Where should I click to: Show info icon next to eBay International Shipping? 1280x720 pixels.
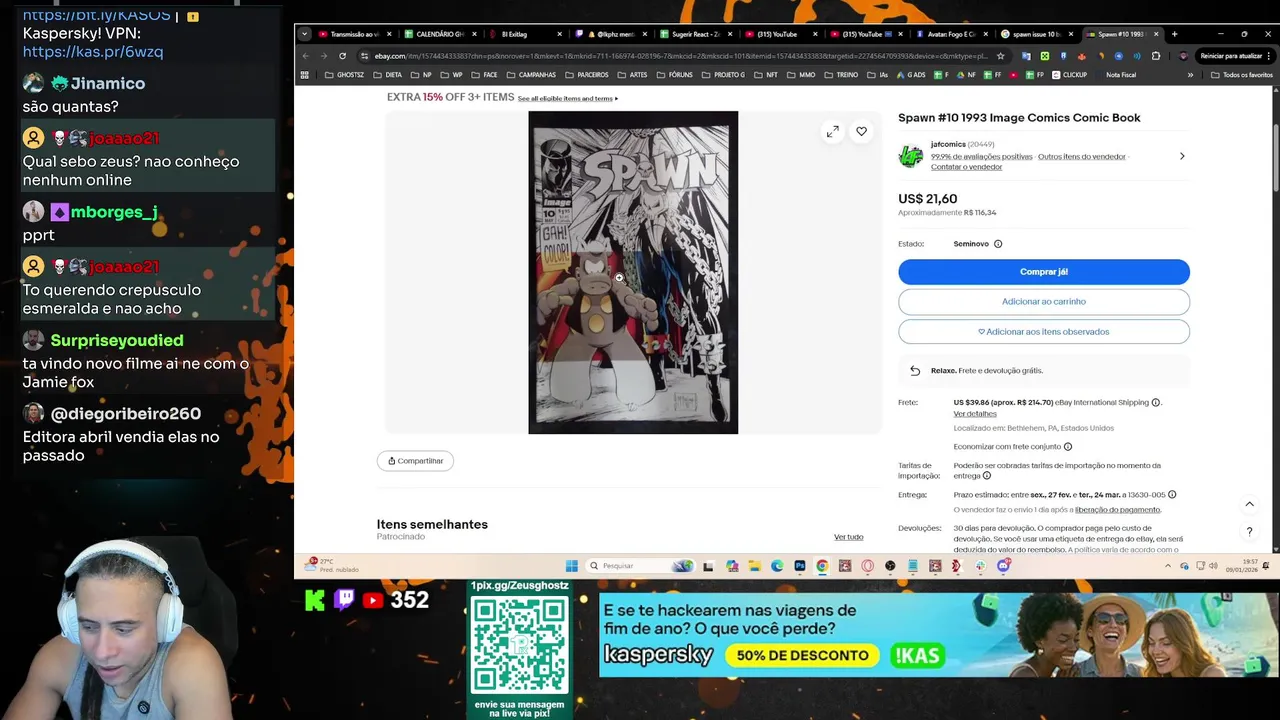(1155, 403)
